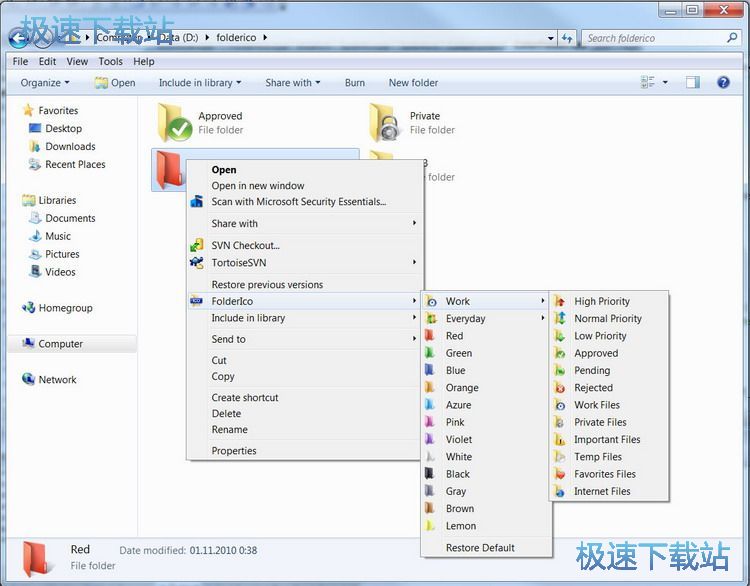Screen dimensions: 750x586
Task: Click the New folder button
Action: 413,83
